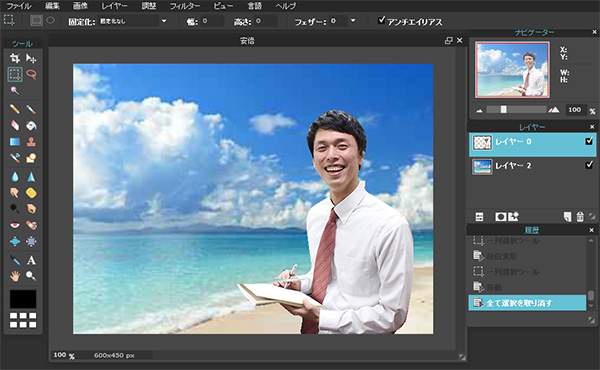Open the レイヤー menu
Viewport: 600px width, 370px height.
click(x=114, y=6)
